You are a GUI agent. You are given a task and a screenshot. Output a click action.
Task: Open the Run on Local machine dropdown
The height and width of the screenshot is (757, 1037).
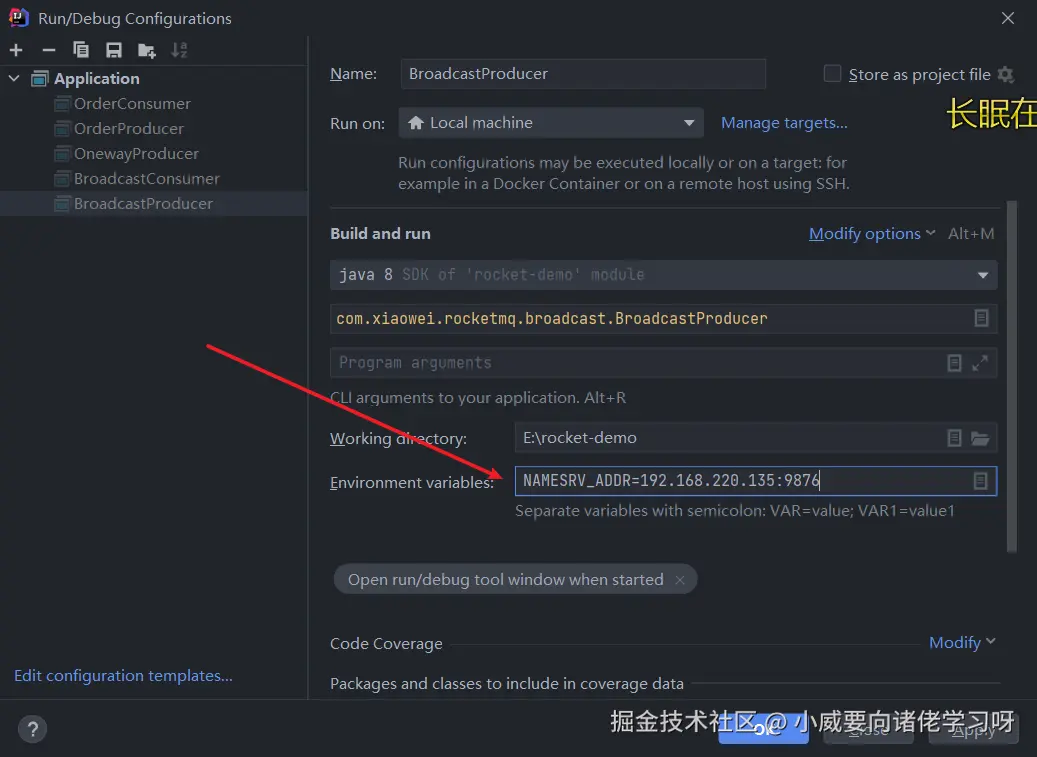click(x=551, y=123)
